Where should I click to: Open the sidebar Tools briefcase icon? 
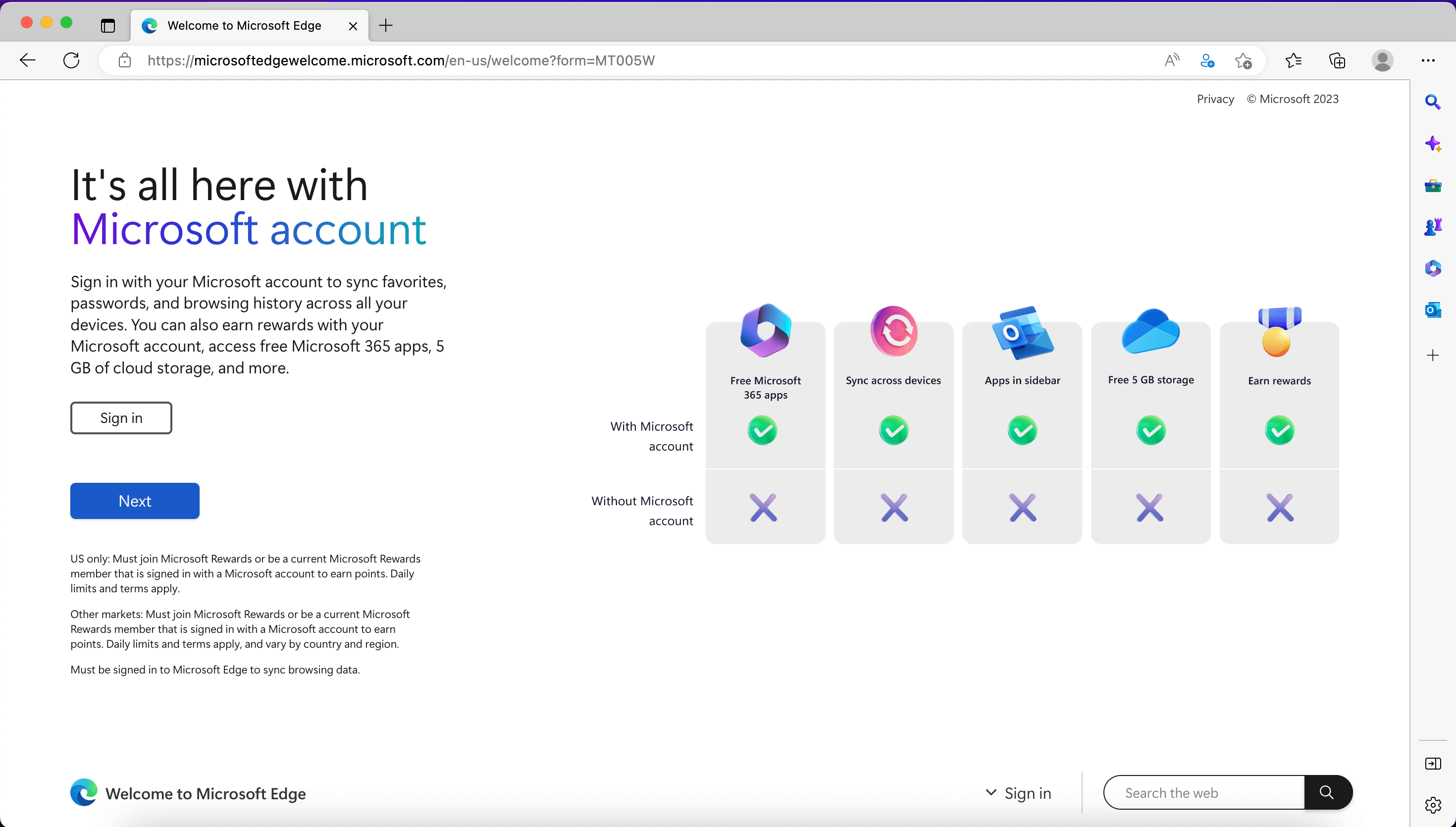pyautogui.click(x=1433, y=186)
